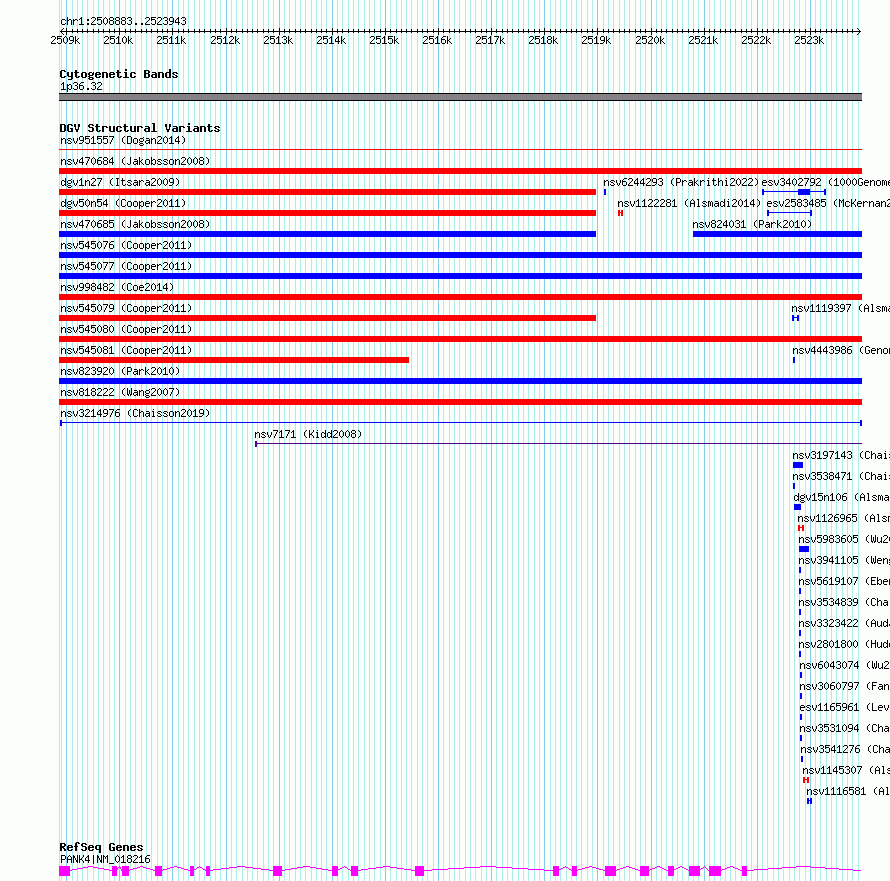The width and height of the screenshot is (890, 881).
Task: Select variant nsv1122281 (Alsmadi2014)
Action: pyautogui.click(x=689, y=203)
